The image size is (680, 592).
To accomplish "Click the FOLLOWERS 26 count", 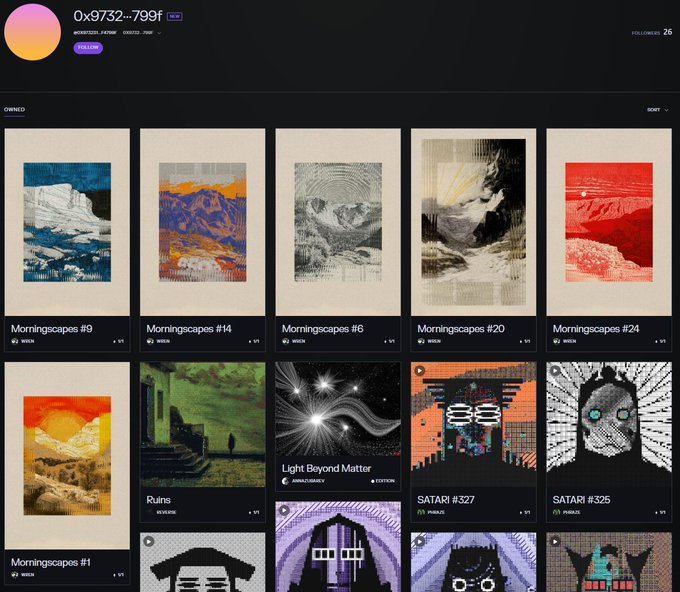I will [x=652, y=33].
